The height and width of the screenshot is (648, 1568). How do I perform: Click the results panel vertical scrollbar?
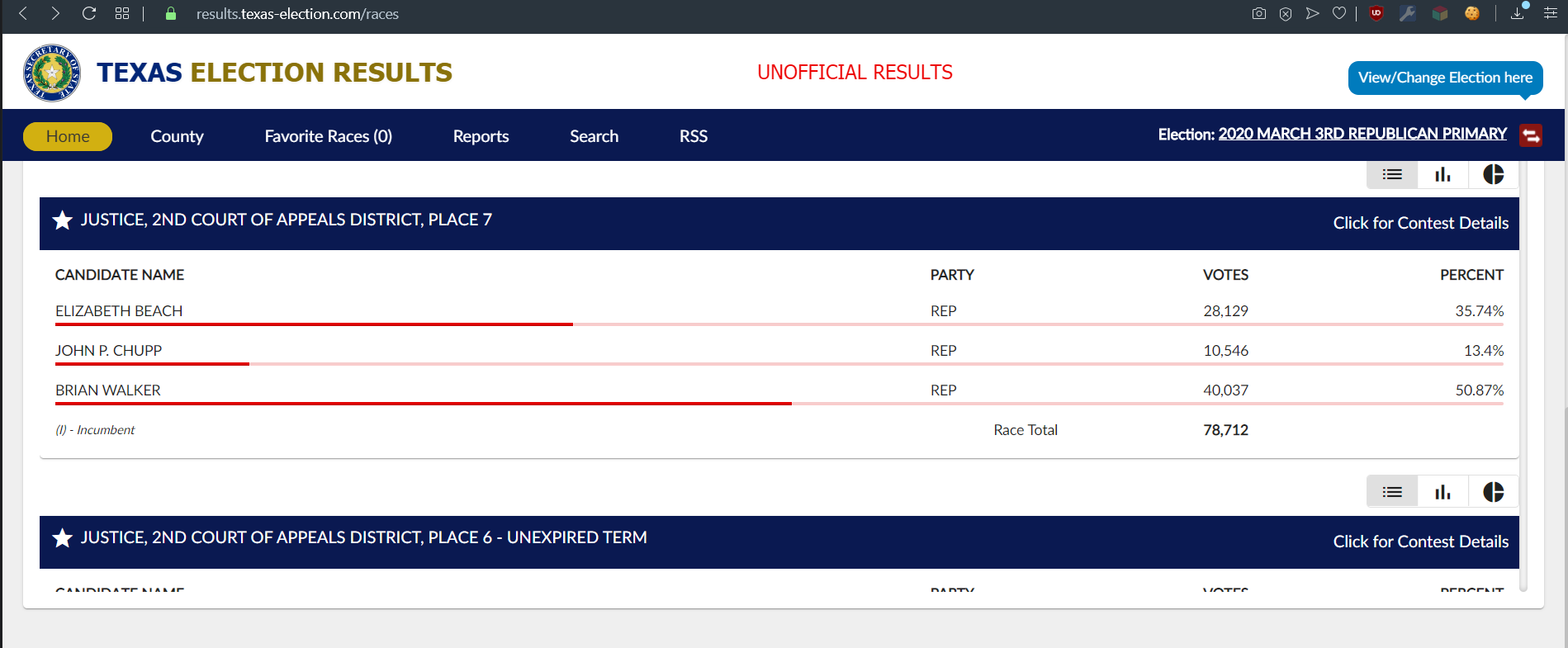click(x=1523, y=376)
